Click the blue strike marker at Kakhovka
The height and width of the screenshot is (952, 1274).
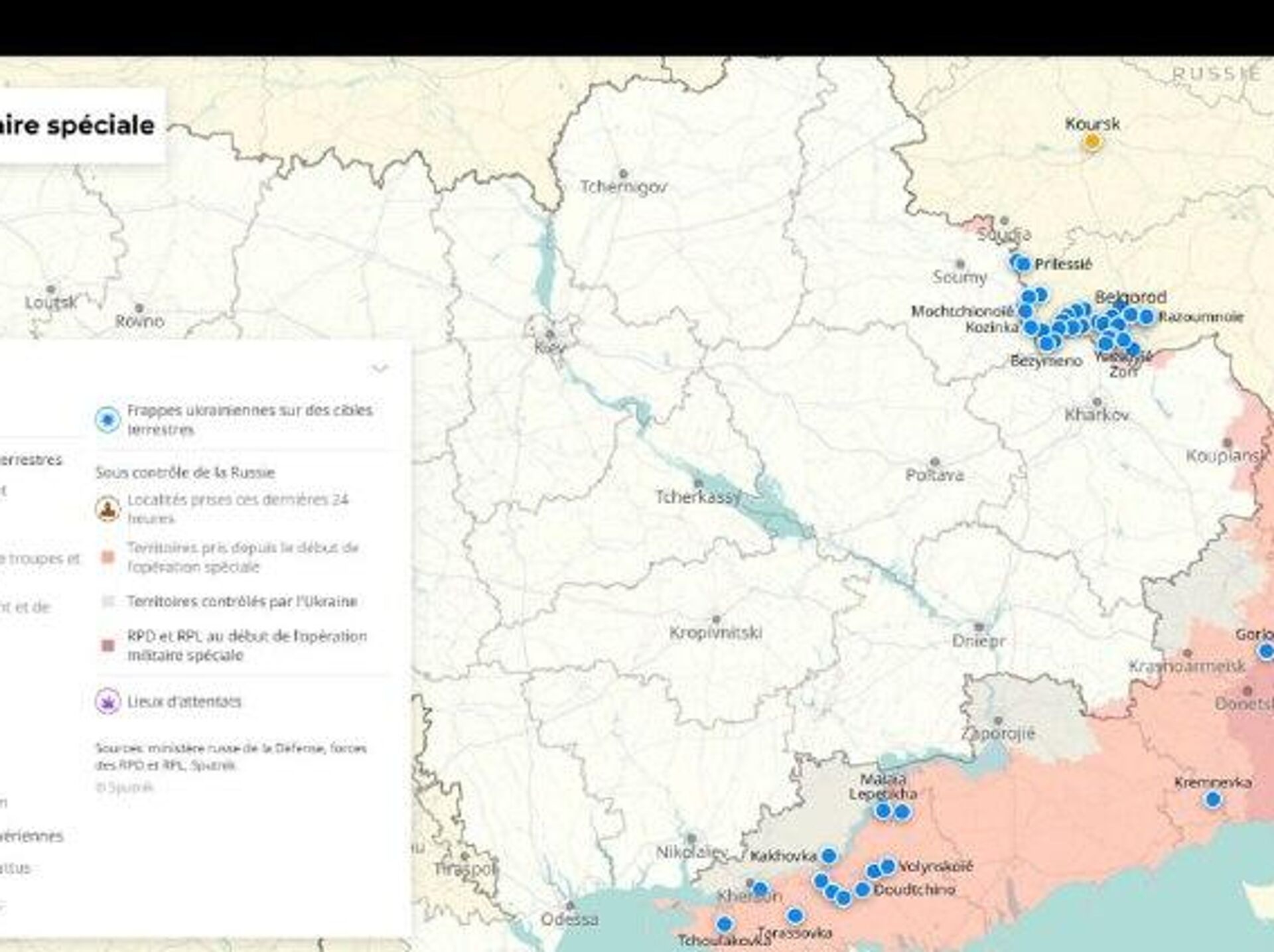click(828, 856)
